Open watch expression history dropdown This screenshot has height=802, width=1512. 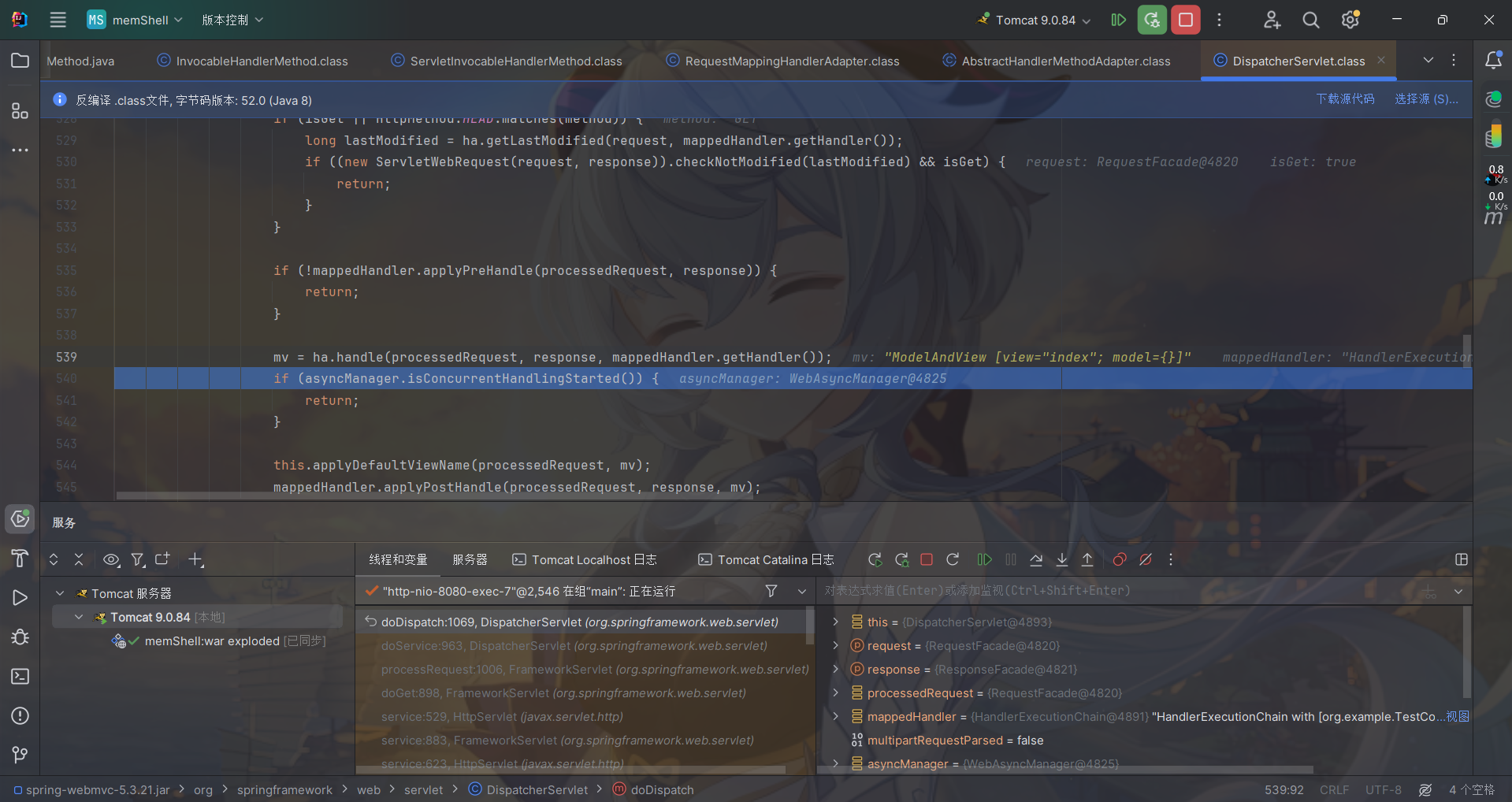[1458, 591]
